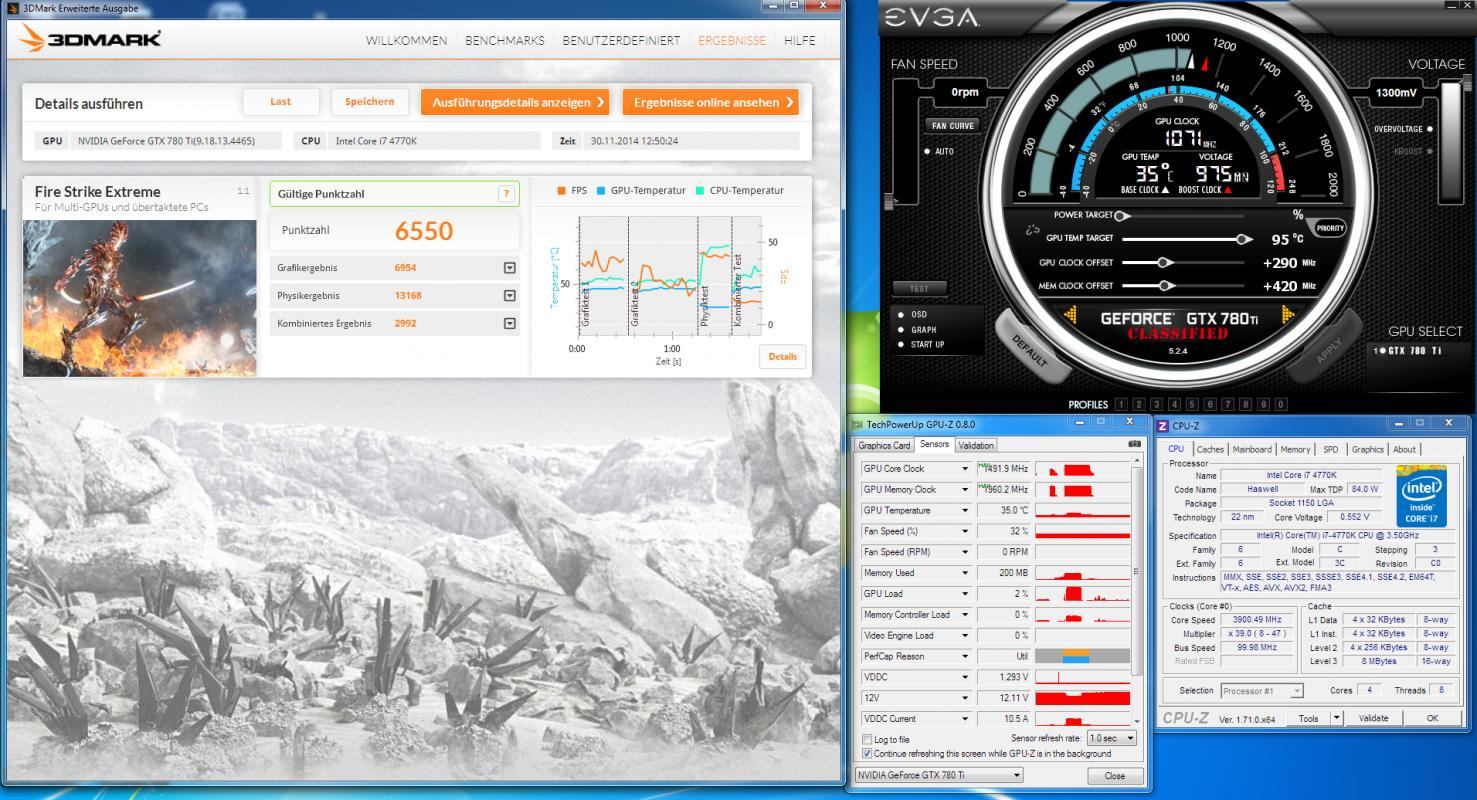Click the Power Target slider handle
1477x800 pixels.
click(1122, 215)
